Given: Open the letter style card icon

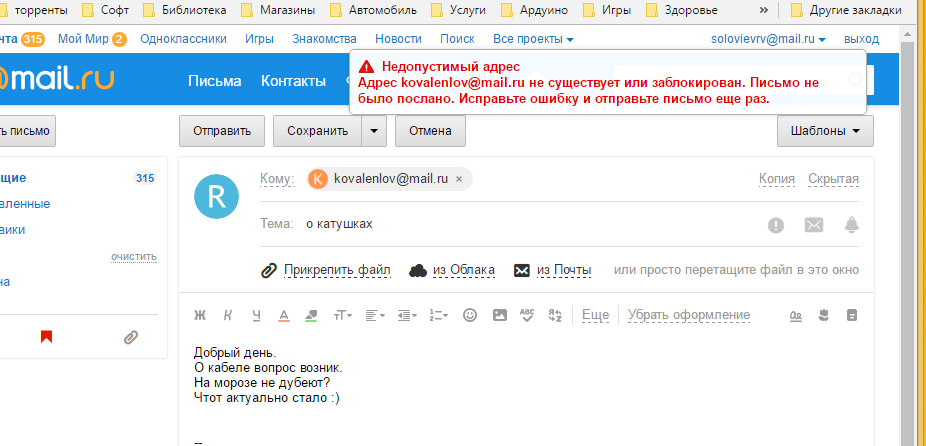Looking at the screenshot, I should click(852, 315).
